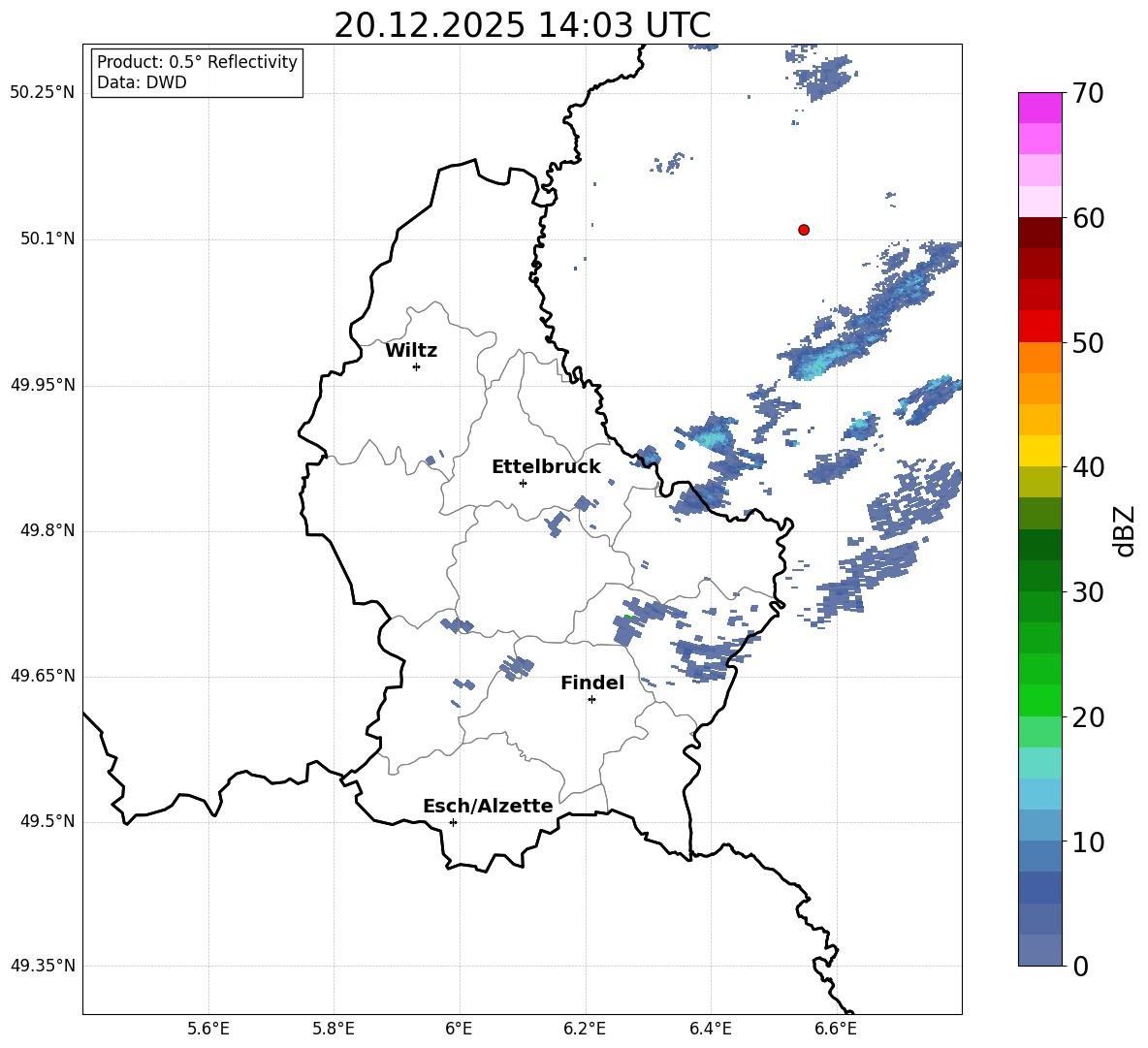This screenshot has height=1048, width=1148.
Task: Click the 30 value on the colorbar
Action: point(1087,592)
